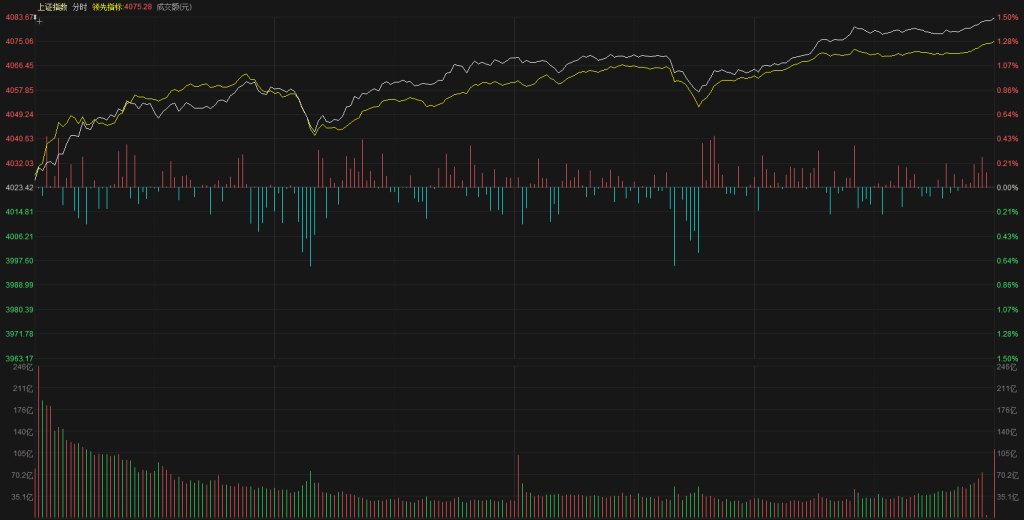Viewport: 1024px width, 520px height.
Task: Click the red 1.07% percentage axis label
Action: [1006, 66]
